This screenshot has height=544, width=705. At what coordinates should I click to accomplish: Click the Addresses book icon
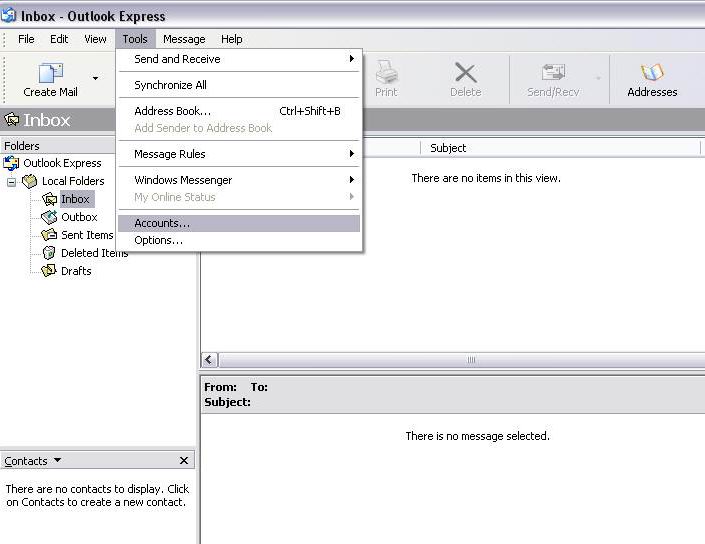pos(652,73)
